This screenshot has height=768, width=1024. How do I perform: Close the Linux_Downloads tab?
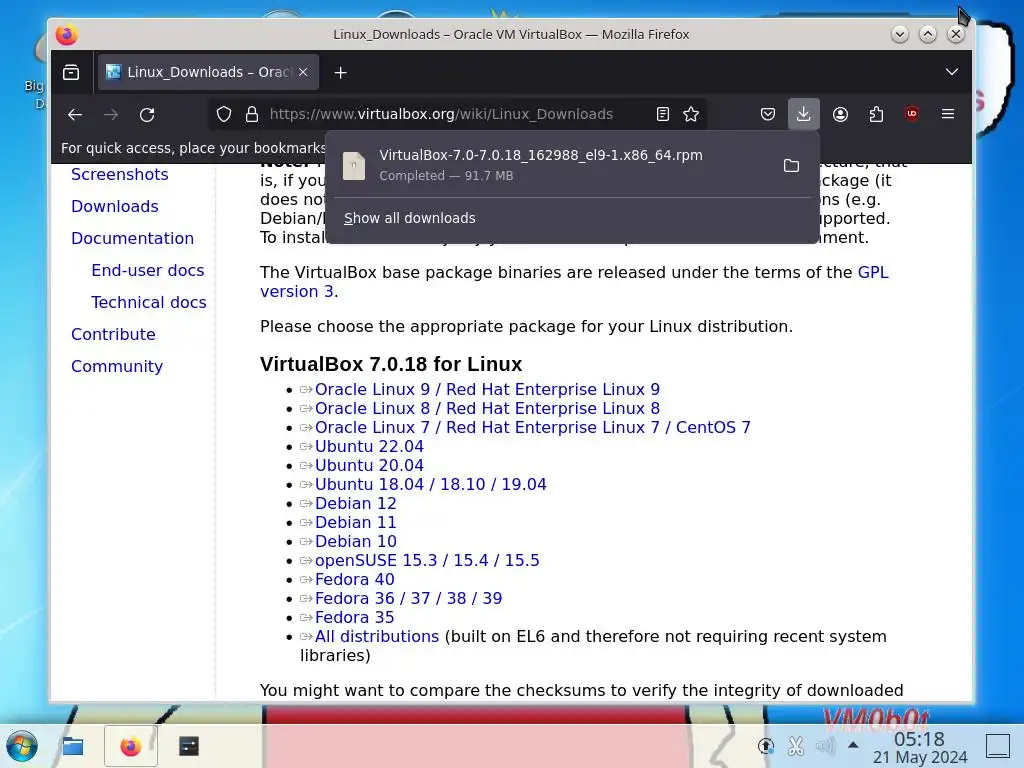tap(303, 72)
